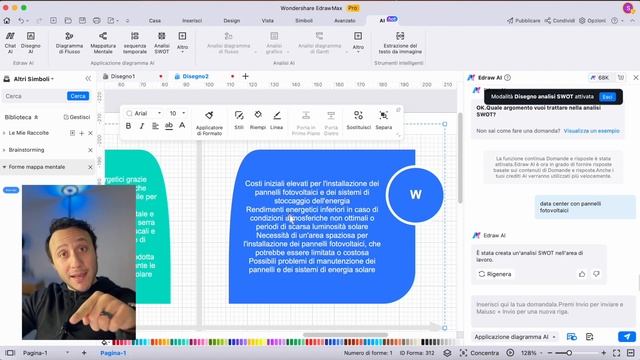Viewport: 640px width, 360px height.
Task: Select the W circle shape on canvas
Action: tap(415, 195)
